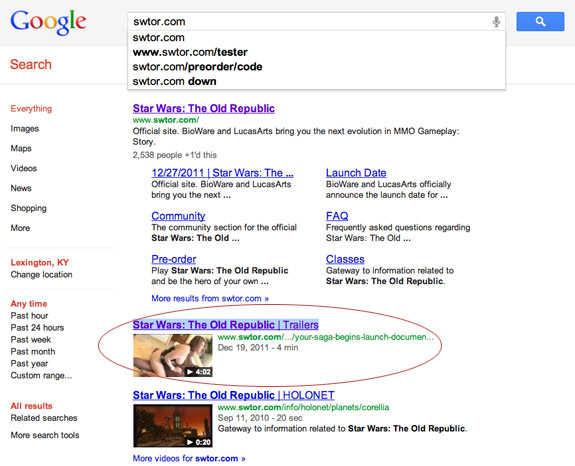Open the FAQ sitelink

point(337,216)
